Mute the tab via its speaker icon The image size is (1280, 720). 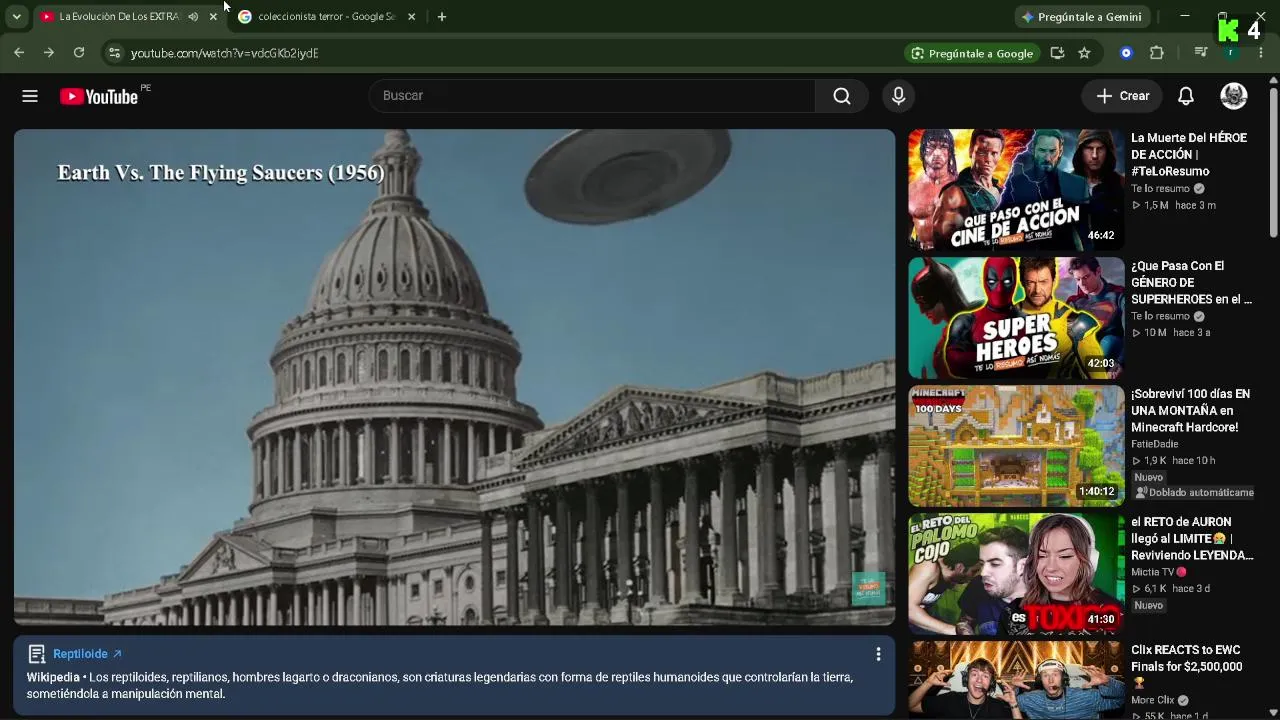(193, 17)
